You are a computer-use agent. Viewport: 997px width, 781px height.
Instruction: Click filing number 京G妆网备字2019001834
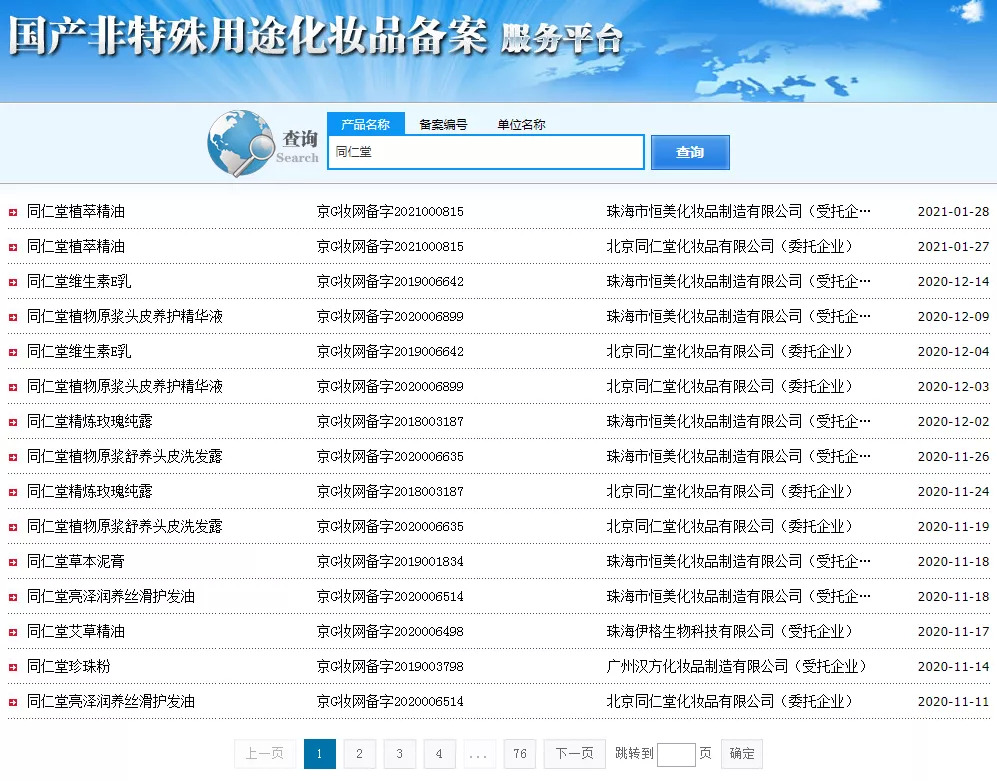pyautogui.click(x=390, y=562)
